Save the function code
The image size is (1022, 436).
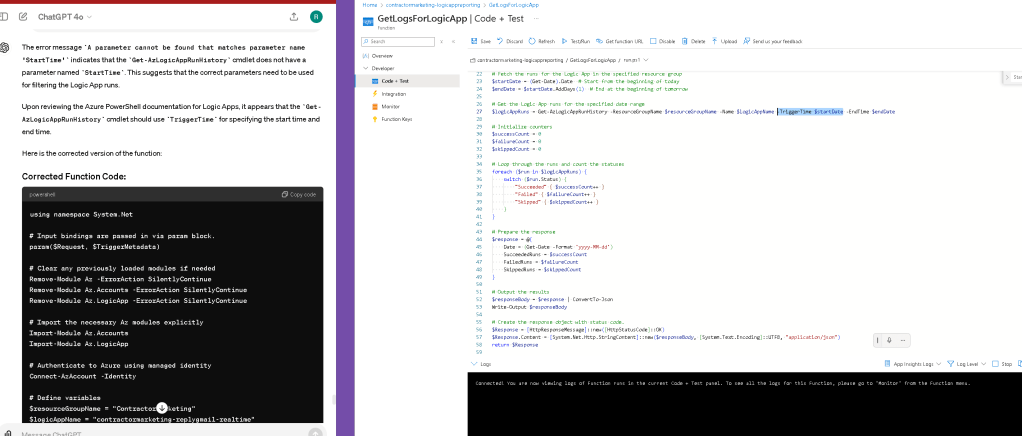coord(481,41)
